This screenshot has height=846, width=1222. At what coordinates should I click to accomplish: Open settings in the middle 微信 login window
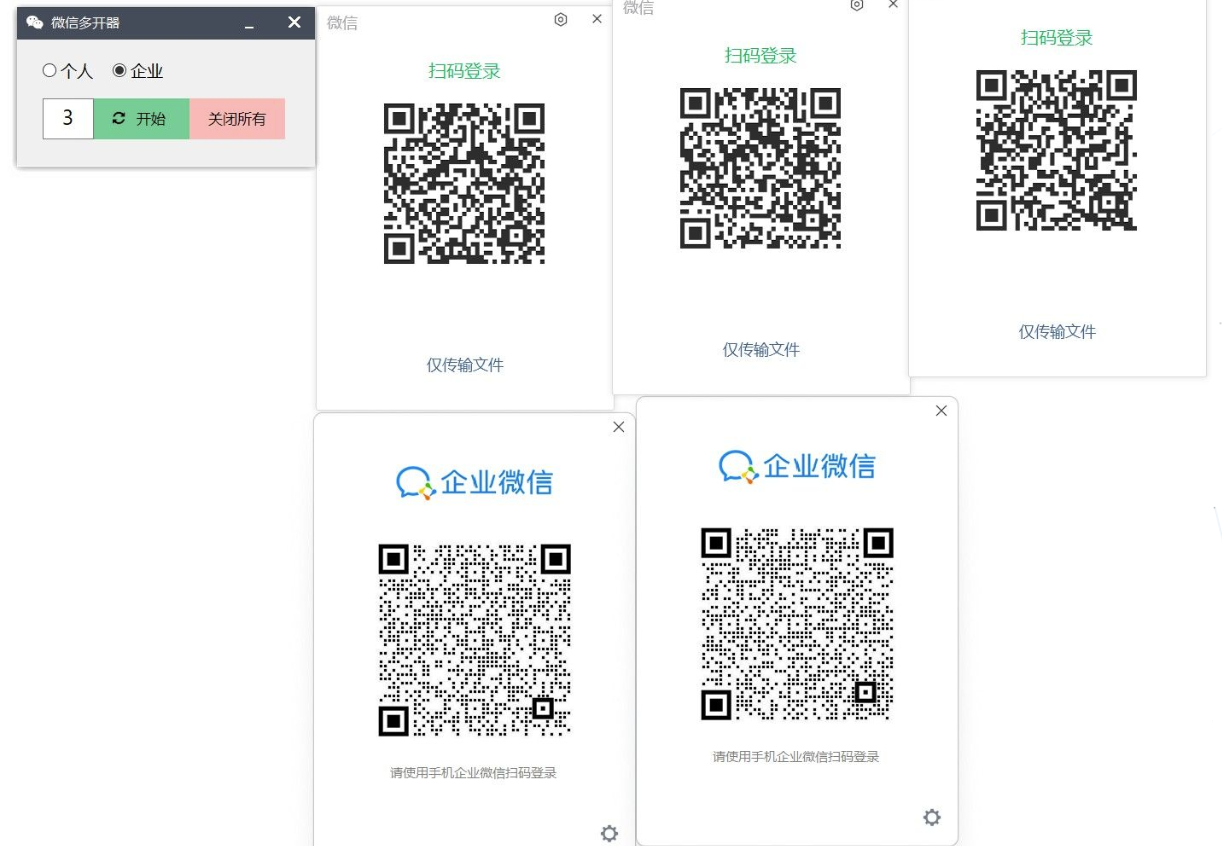point(857,5)
